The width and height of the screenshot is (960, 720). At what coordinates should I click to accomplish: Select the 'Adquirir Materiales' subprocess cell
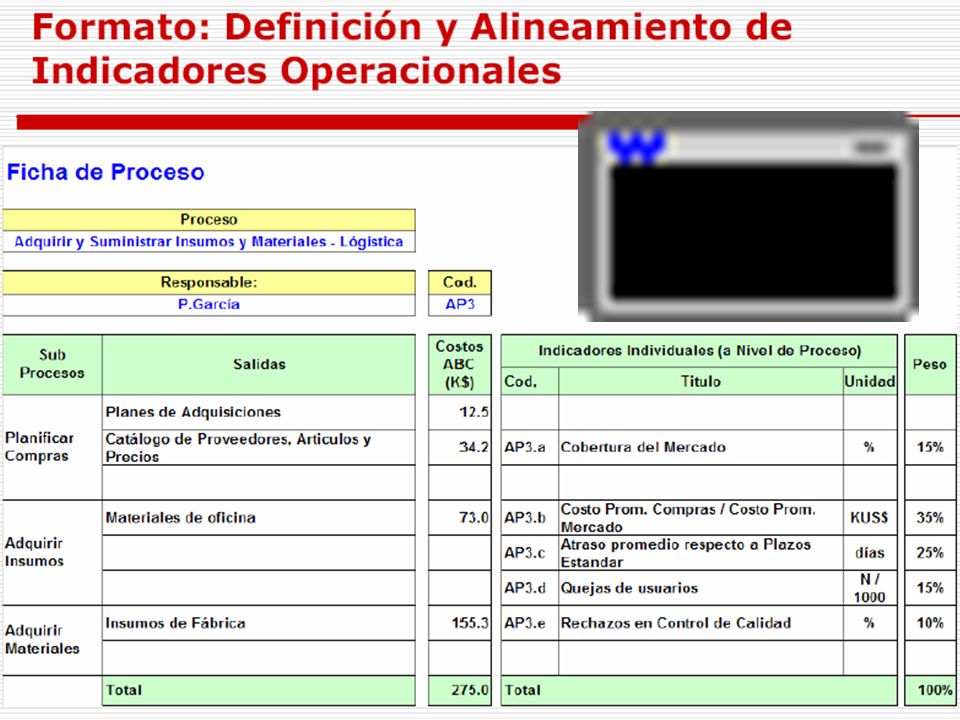coord(52,640)
